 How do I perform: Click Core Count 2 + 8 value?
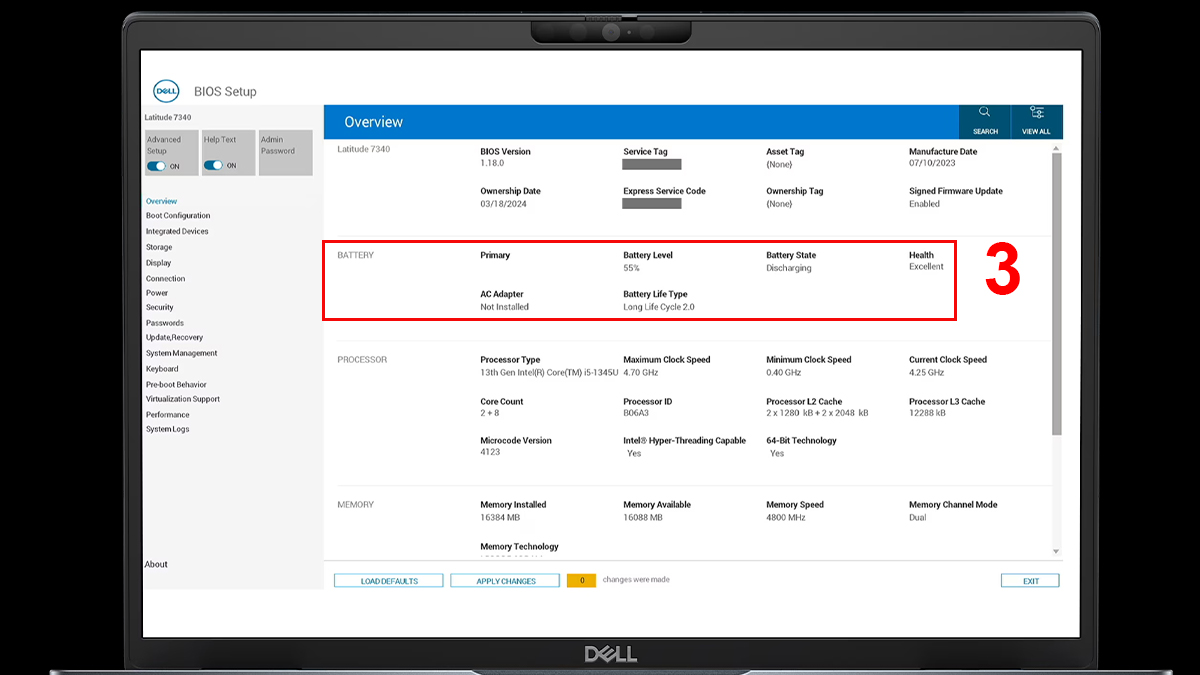(490, 413)
